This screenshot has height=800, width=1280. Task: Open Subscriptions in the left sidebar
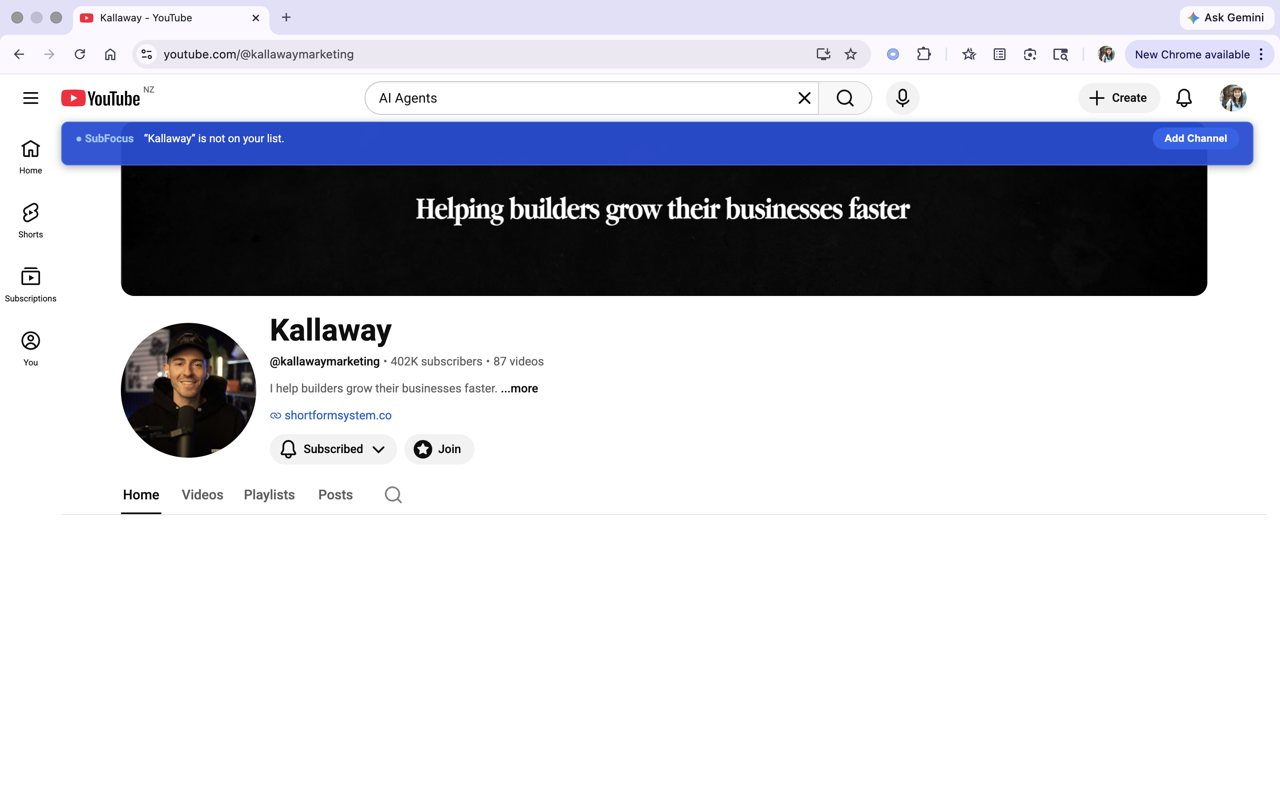click(x=31, y=285)
